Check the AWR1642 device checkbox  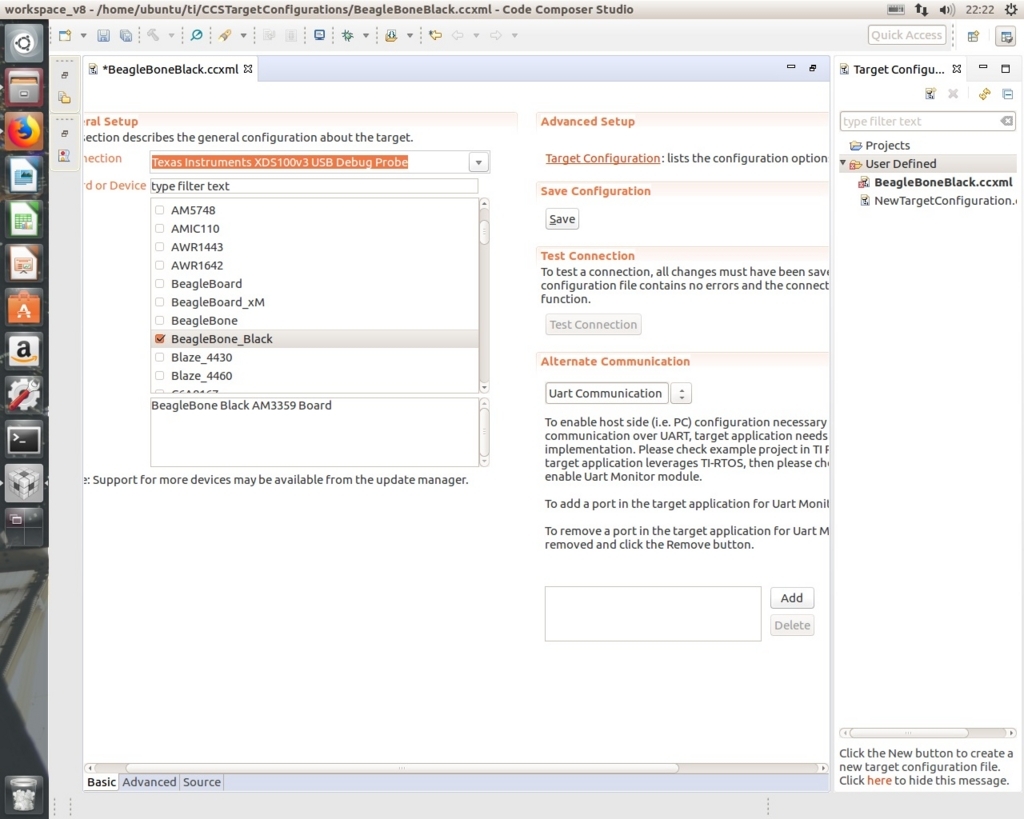[x=159, y=265]
